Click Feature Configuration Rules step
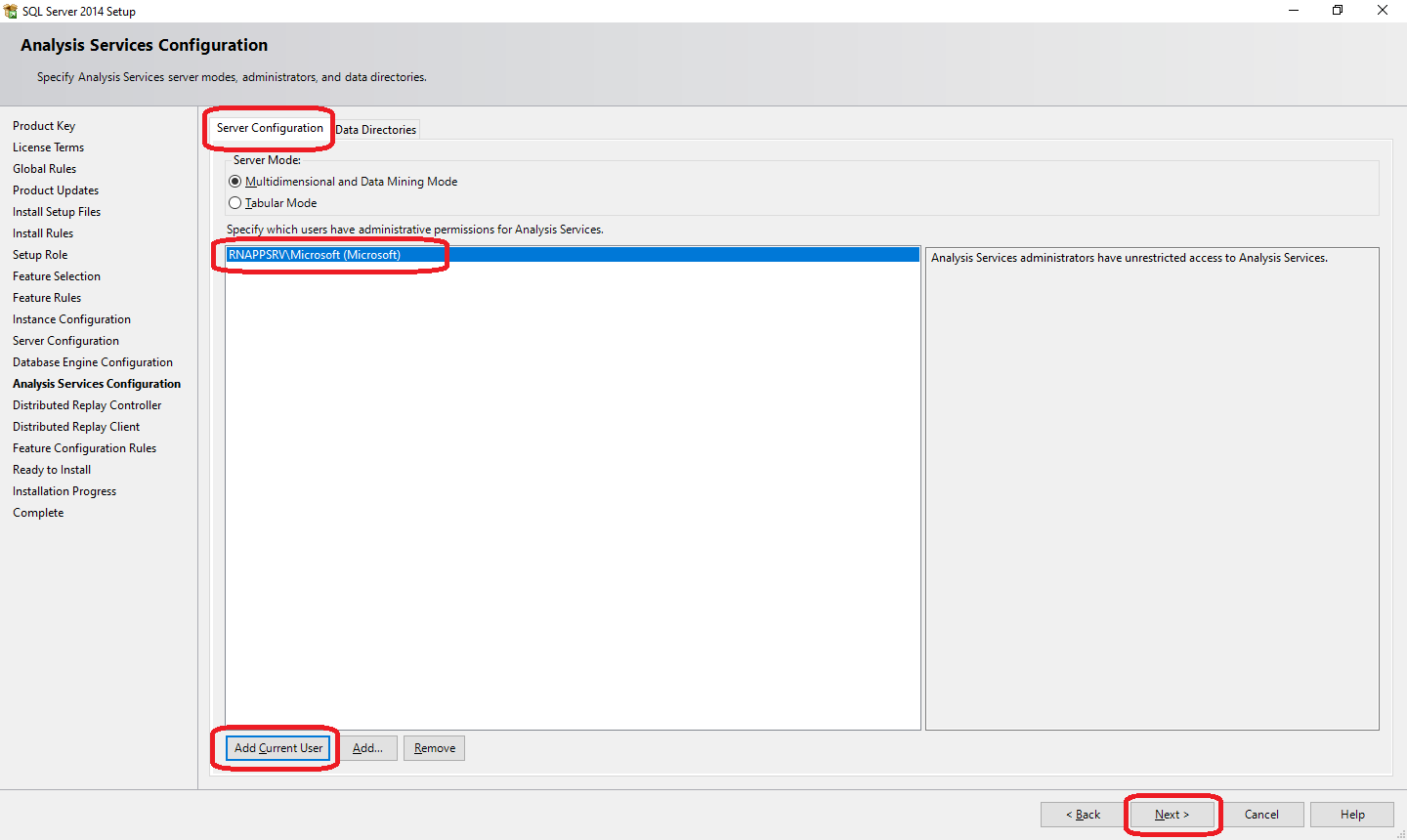The height and width of the screenshot is (840, 1407). click(84, 448)
